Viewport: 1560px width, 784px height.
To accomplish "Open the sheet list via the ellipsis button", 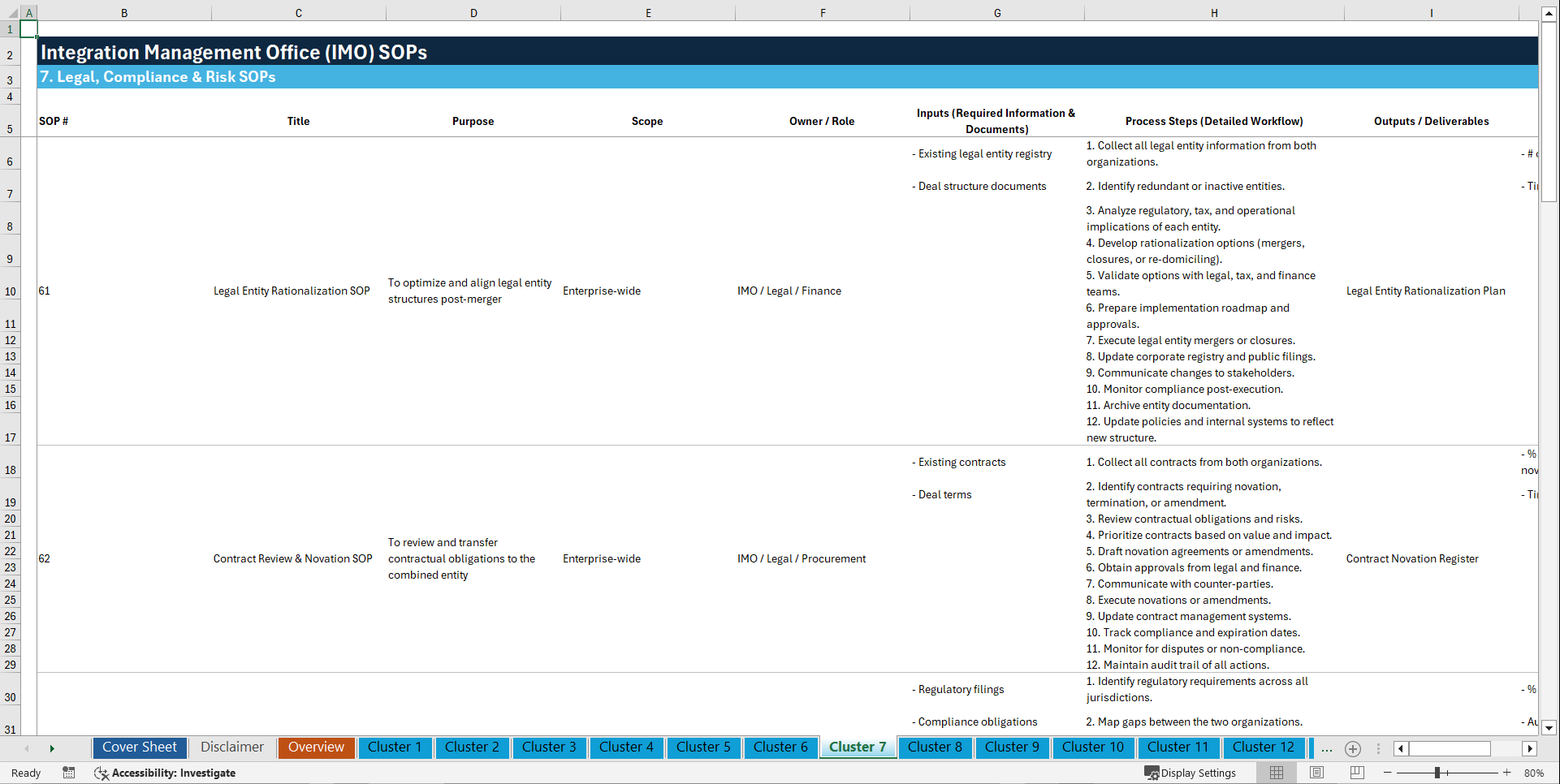I will 1327,748.
